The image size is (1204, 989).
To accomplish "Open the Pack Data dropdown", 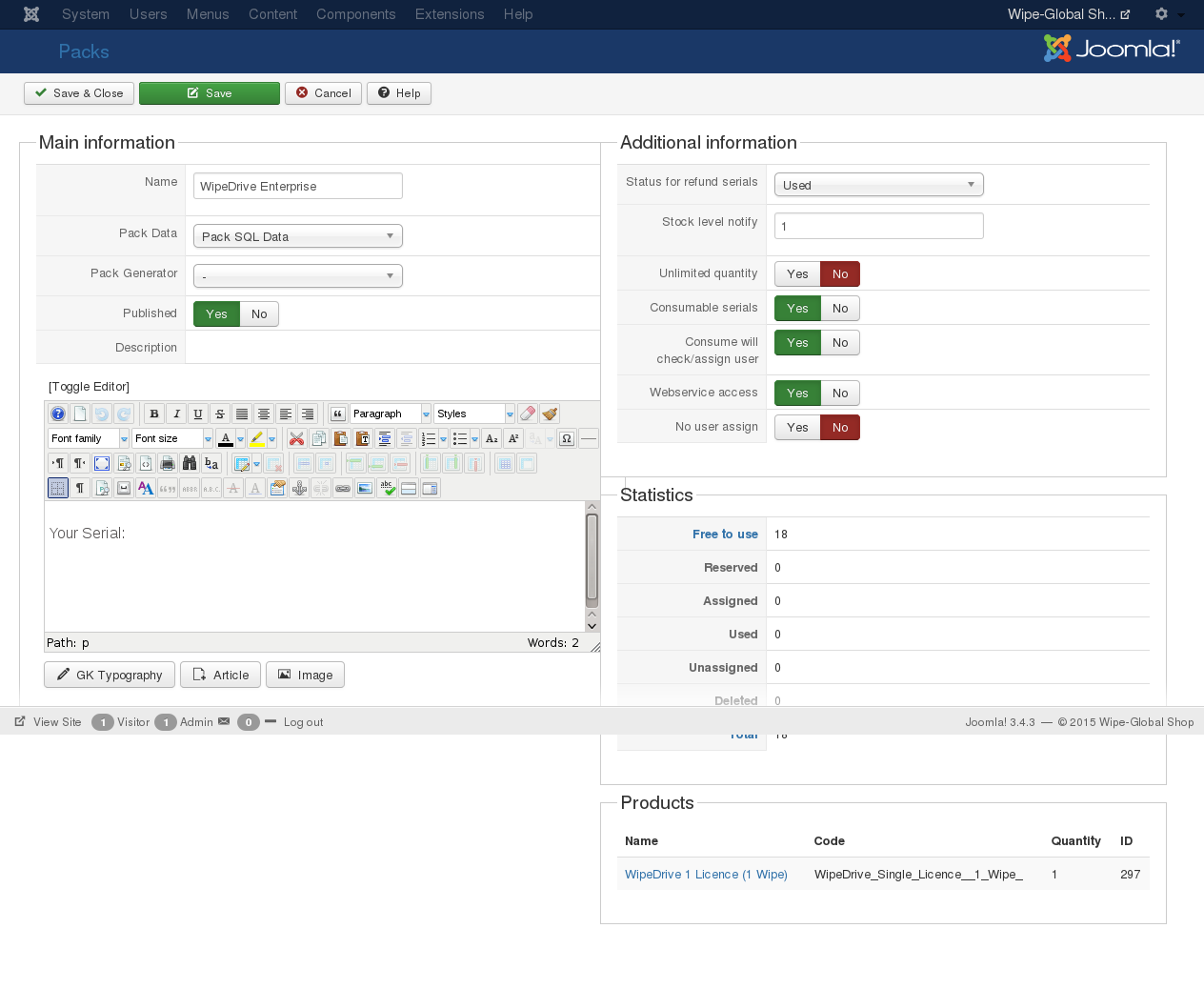I will 298,236.
